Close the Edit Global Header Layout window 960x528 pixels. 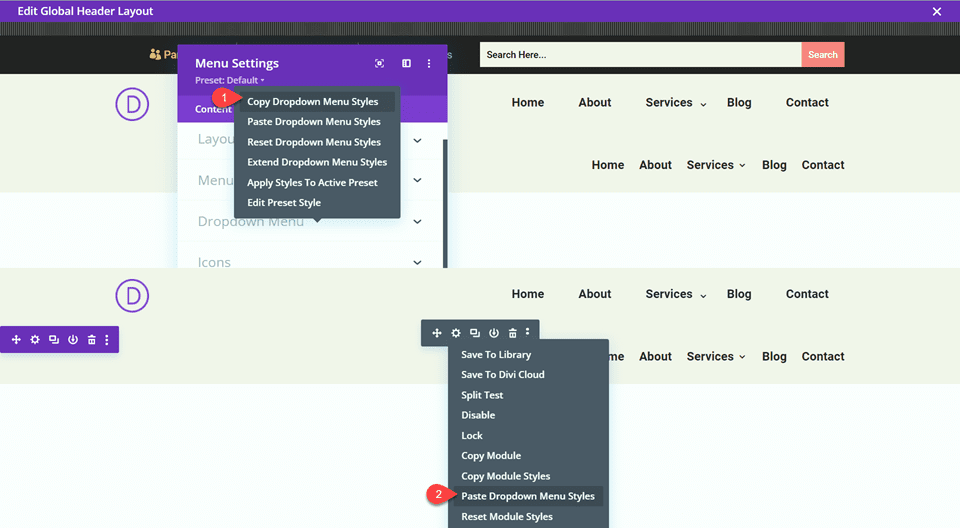[936, 11]
